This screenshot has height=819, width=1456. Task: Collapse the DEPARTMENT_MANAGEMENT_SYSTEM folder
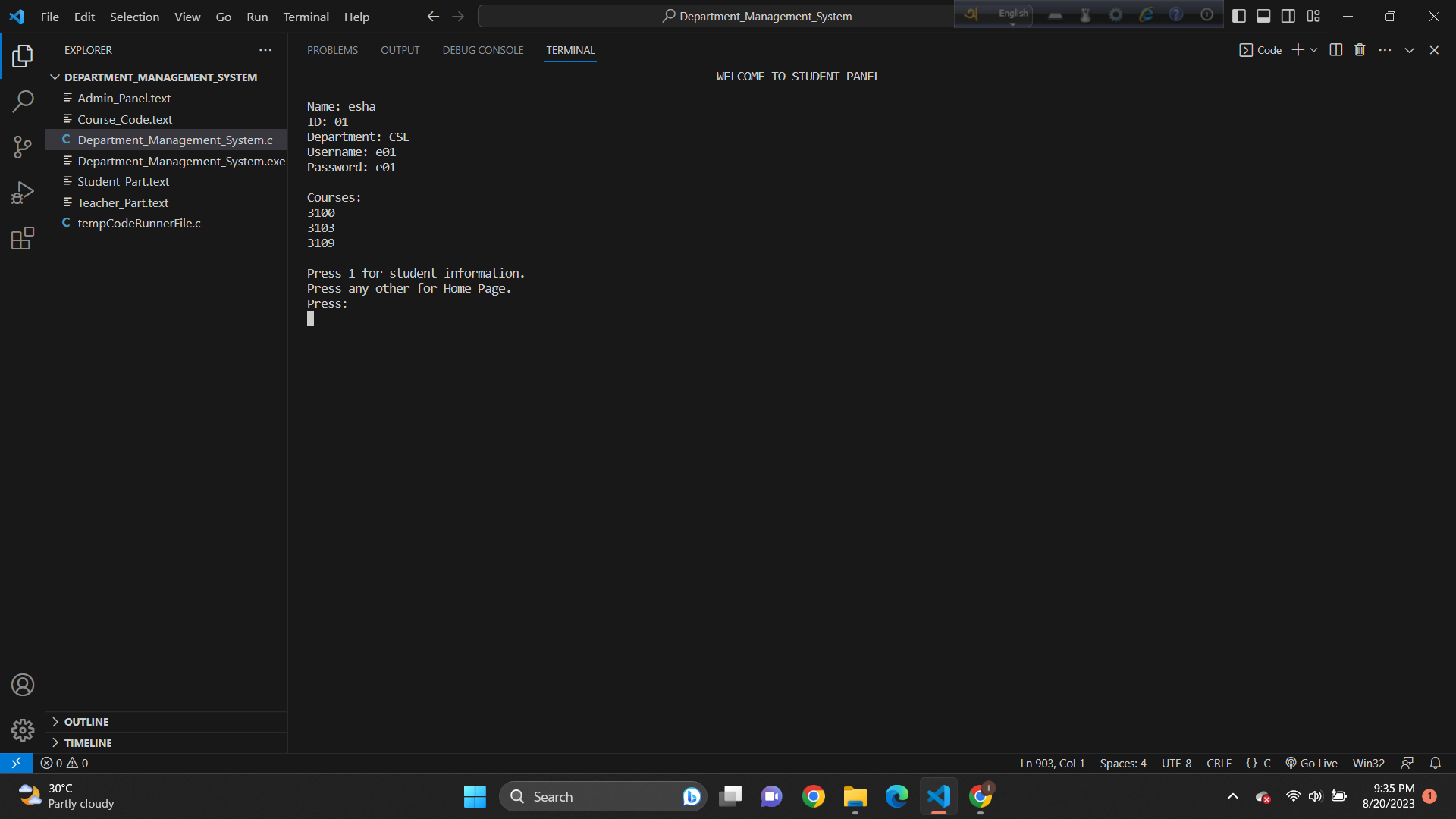pos(55,77)
